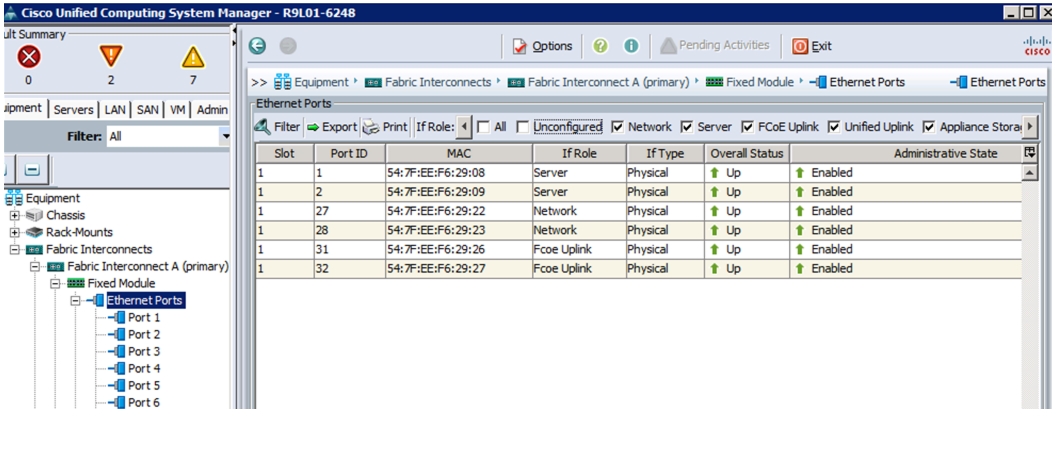Click the table scrollbar up arrow
This screenshot has width=1058, height=449.
(1030, 173)
